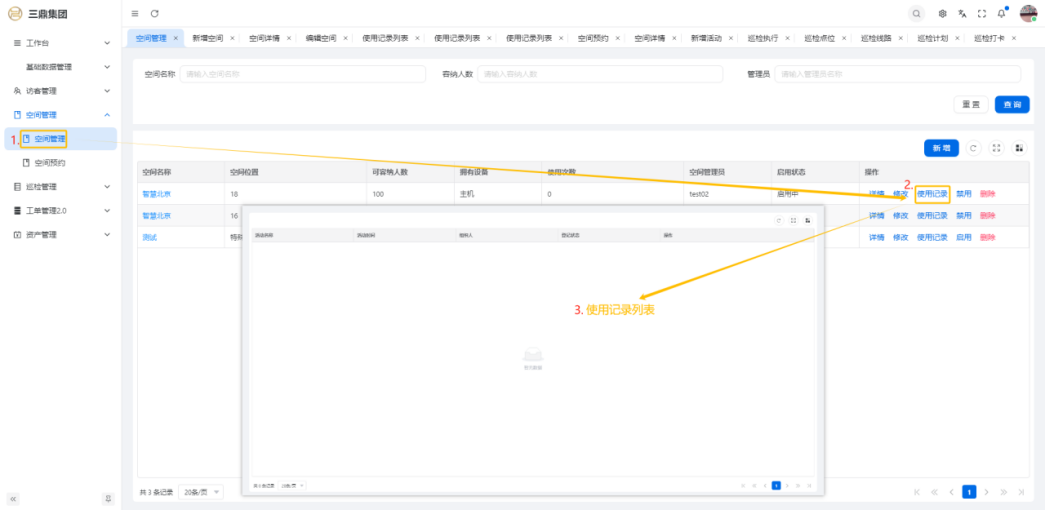The image size is (1045, 510).
Task: Open the 20条/页 page size dropdown
Action: 202,492
